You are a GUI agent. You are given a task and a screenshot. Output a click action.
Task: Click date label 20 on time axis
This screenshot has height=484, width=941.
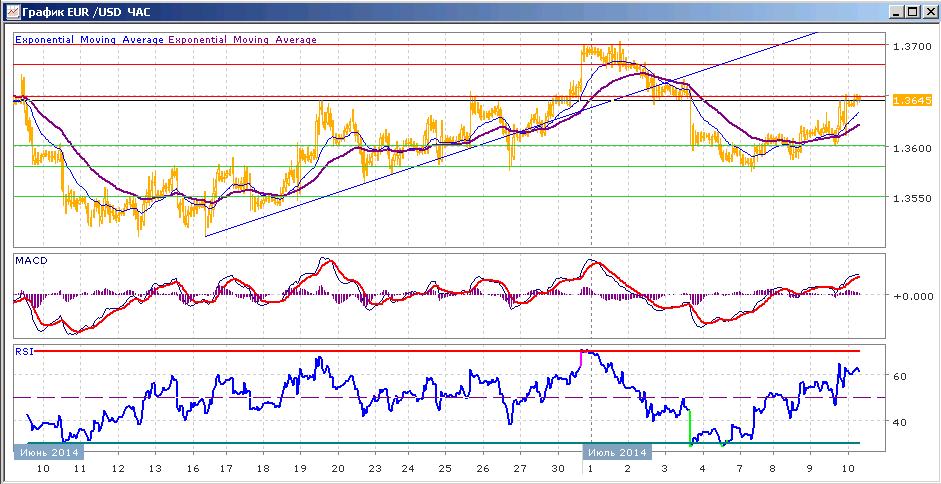(338, 468)
